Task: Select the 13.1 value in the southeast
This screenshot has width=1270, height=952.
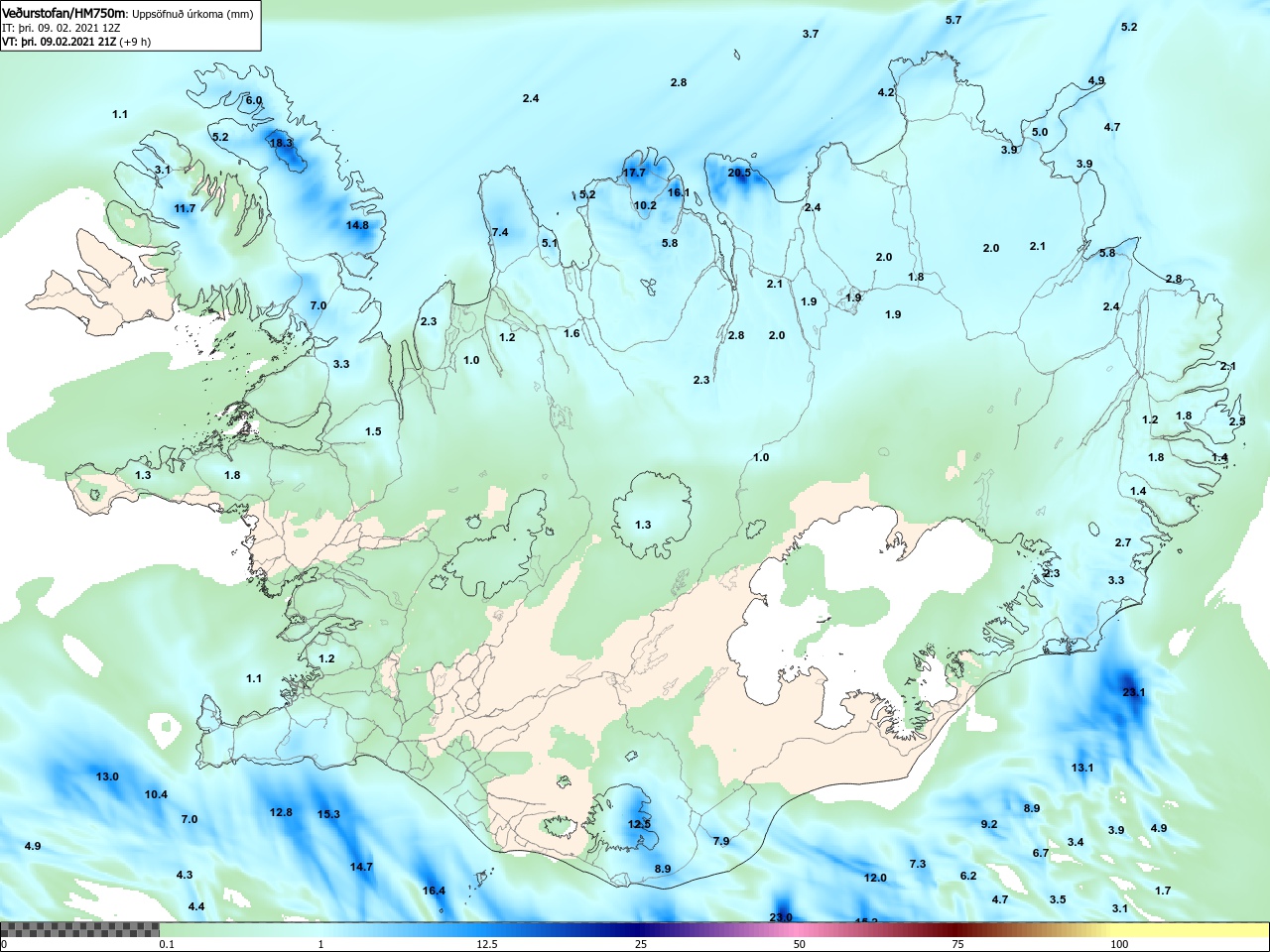Action: coord(1082,768)
